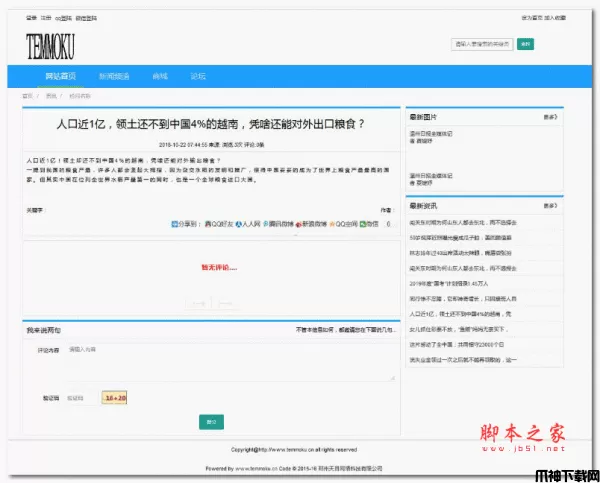
Task: Open the 论坛 menu item
Action: [198, 76]
